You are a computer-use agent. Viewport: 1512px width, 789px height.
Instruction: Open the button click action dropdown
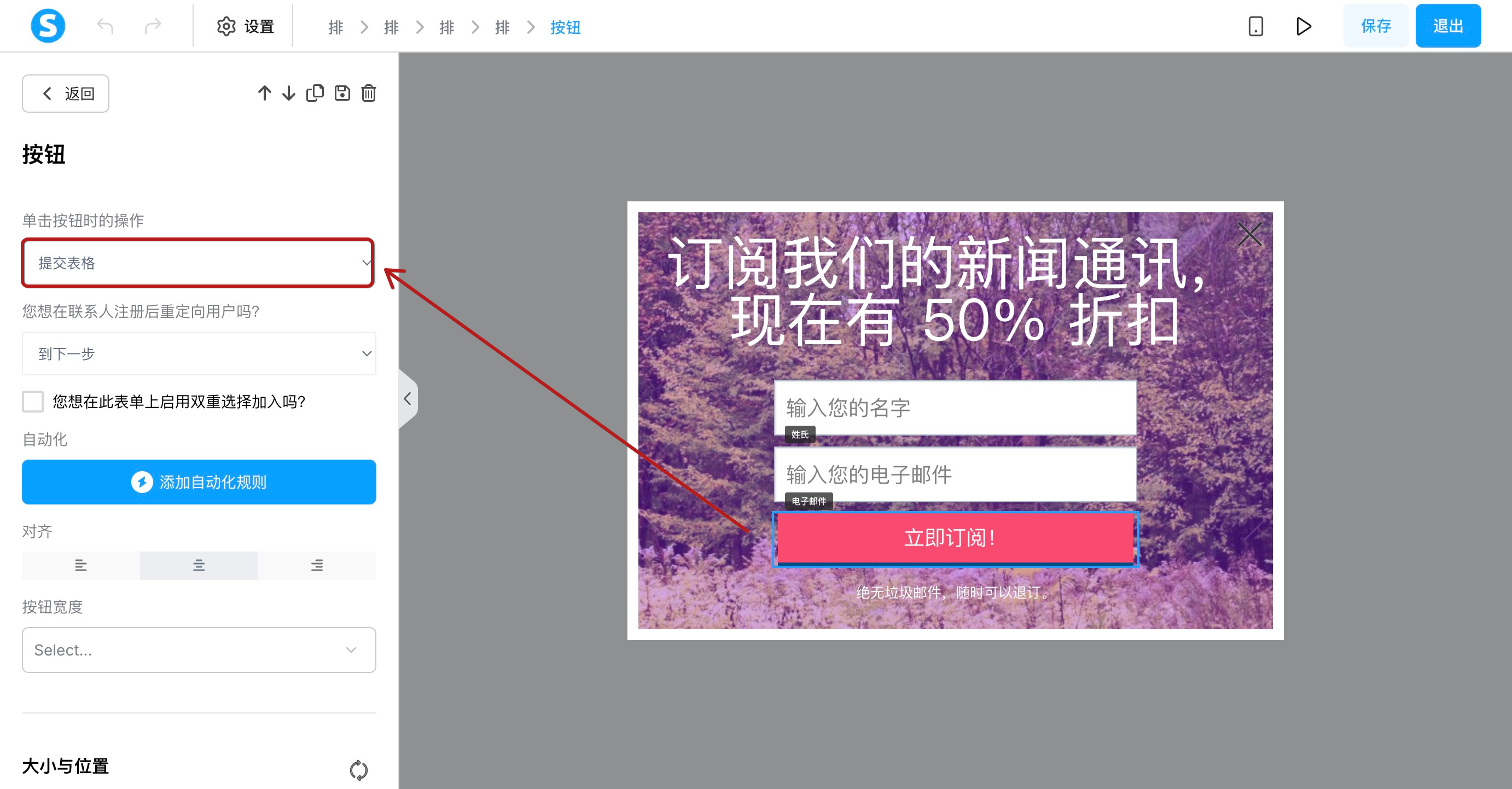(x=199, y=263)
